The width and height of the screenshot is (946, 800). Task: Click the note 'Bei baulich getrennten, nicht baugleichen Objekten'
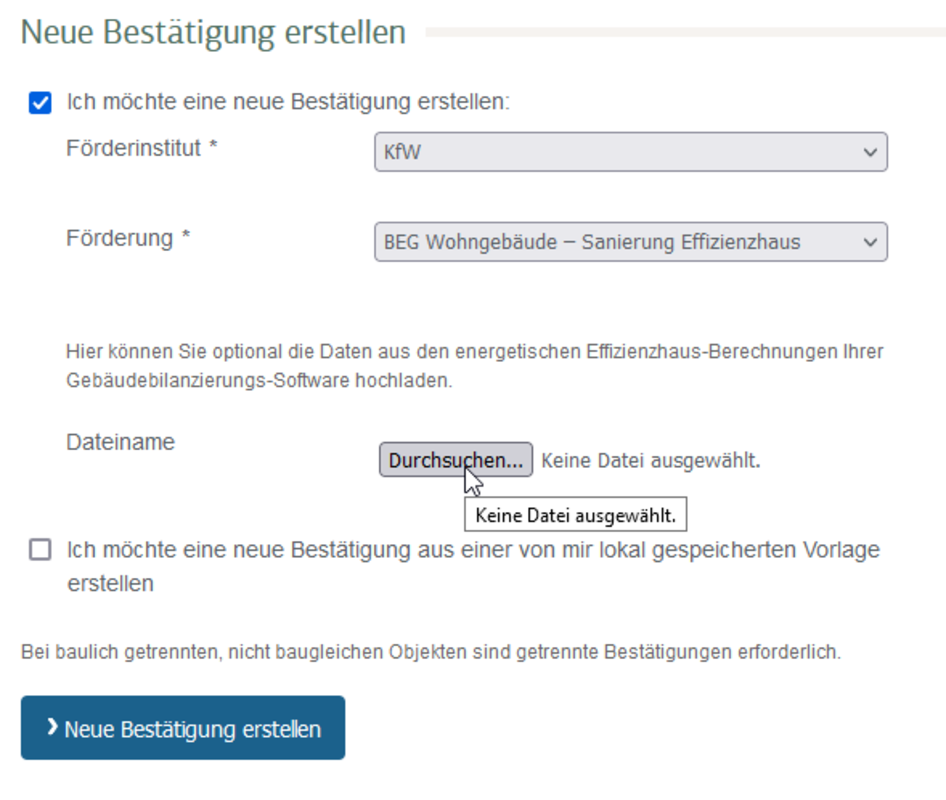coord(431,652)
